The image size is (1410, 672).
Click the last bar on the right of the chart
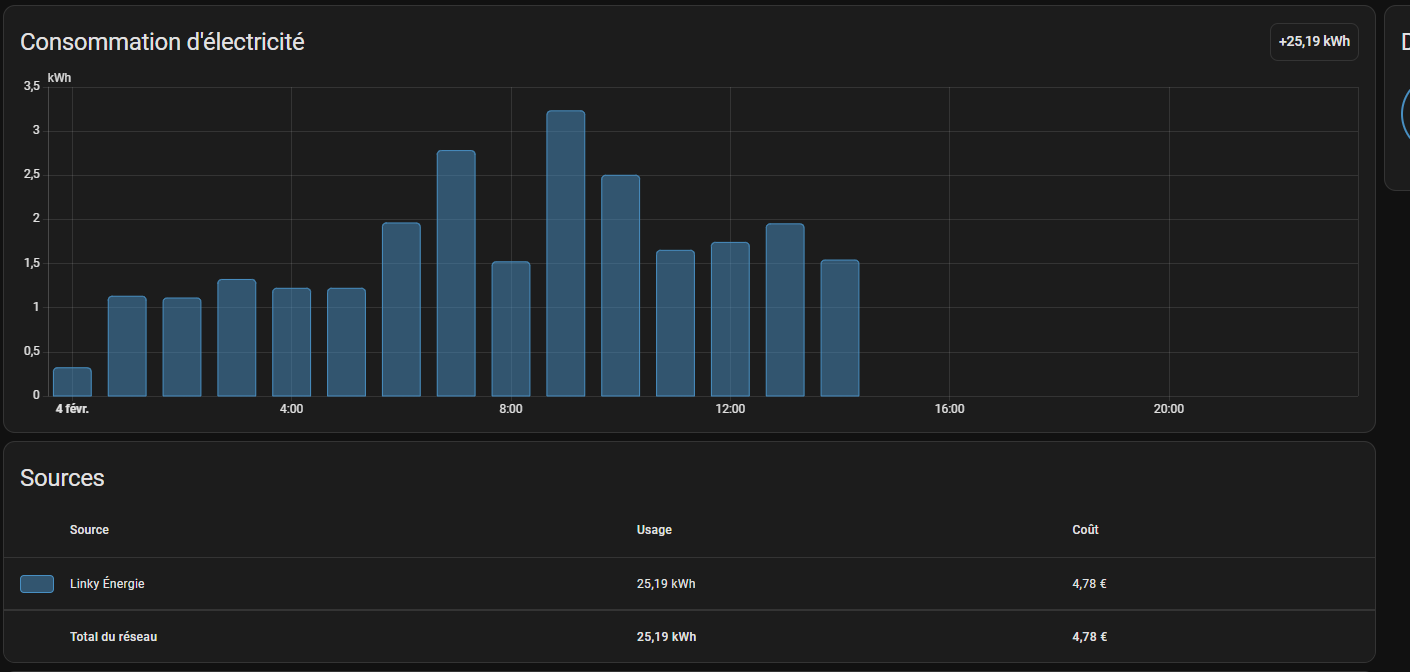click(x=839, y=328)
